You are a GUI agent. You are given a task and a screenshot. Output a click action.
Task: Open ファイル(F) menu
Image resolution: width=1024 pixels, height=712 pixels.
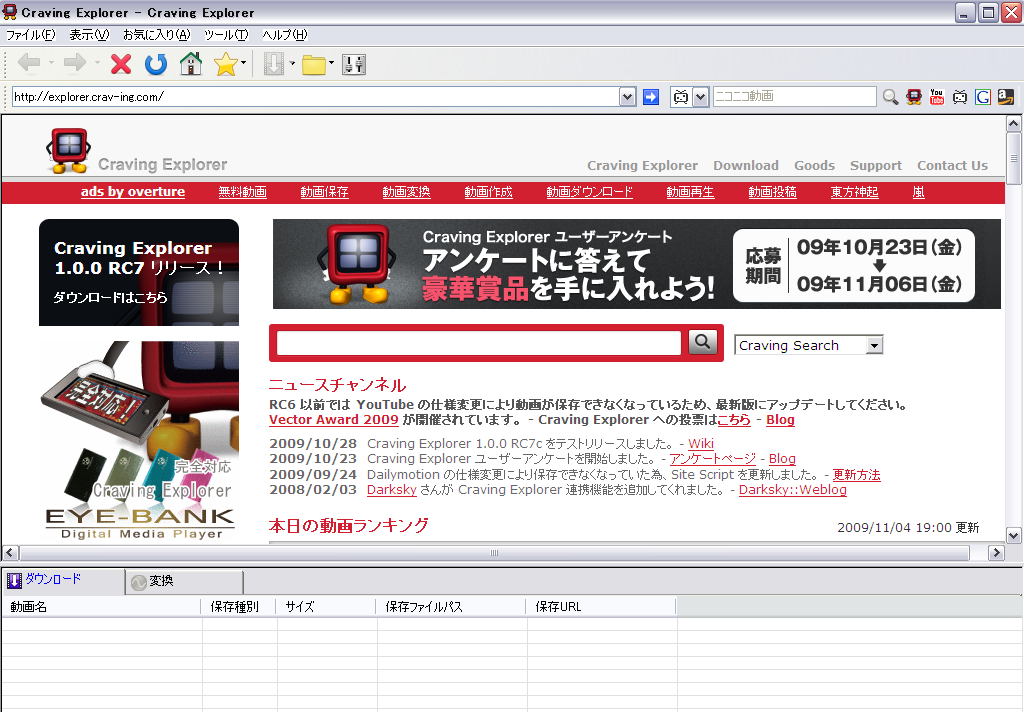click(30, 35)
